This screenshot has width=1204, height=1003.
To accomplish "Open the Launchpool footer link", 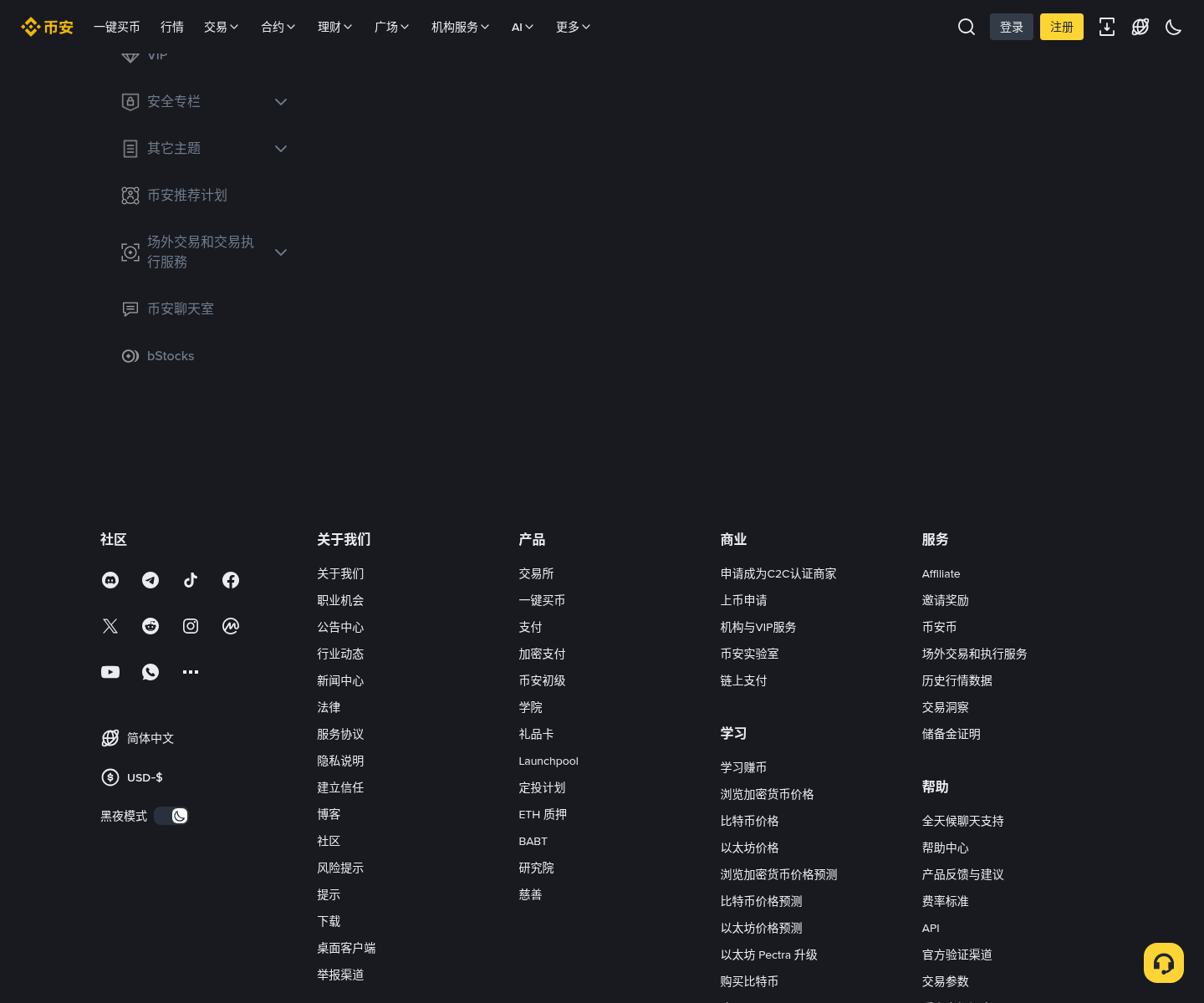I will tap(548, 761).
